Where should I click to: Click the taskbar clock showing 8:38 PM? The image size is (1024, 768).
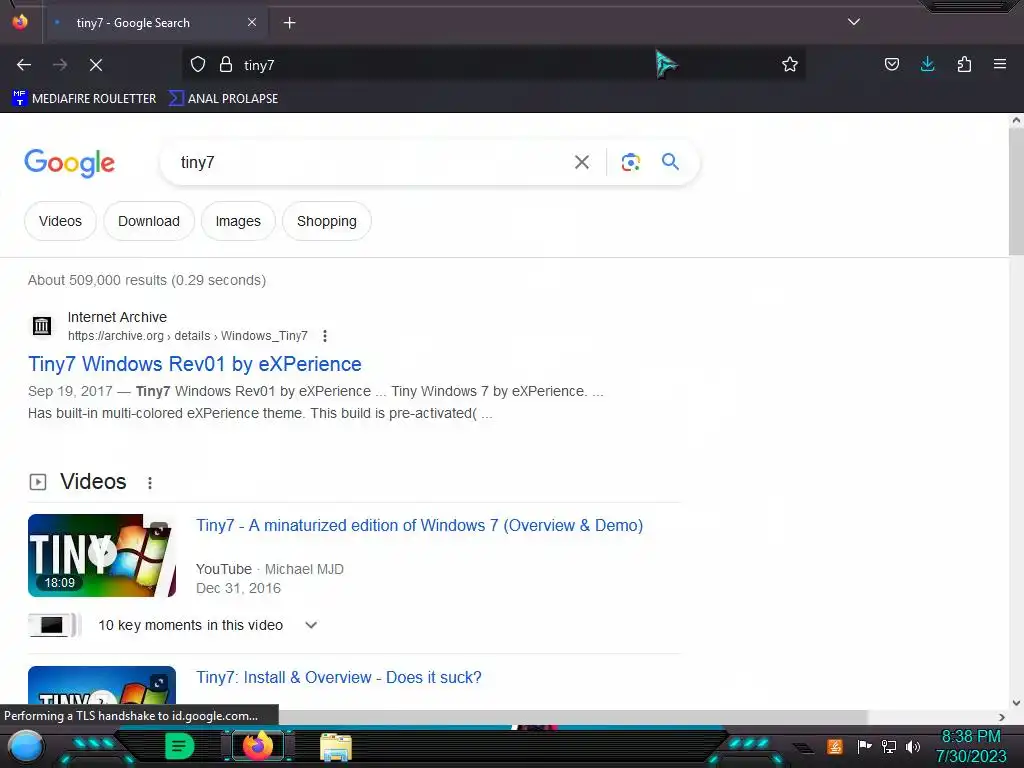[x=971, y=746]
